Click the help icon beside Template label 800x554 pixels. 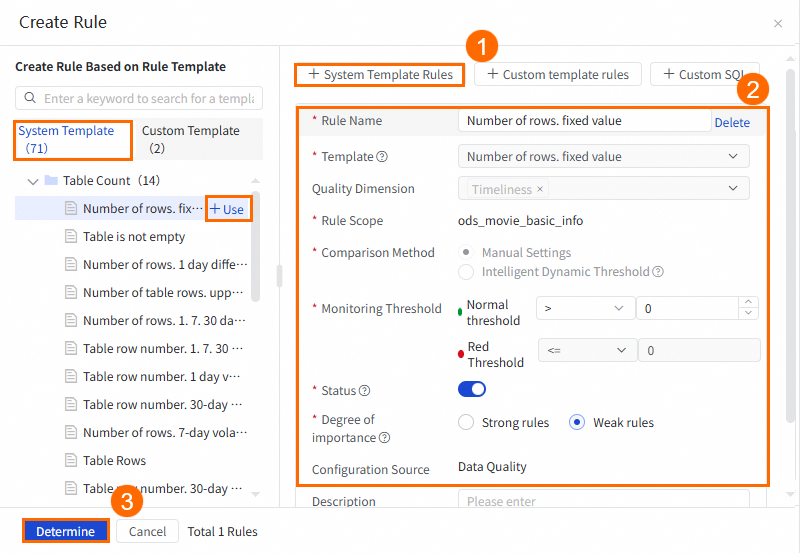pos(382,157)
